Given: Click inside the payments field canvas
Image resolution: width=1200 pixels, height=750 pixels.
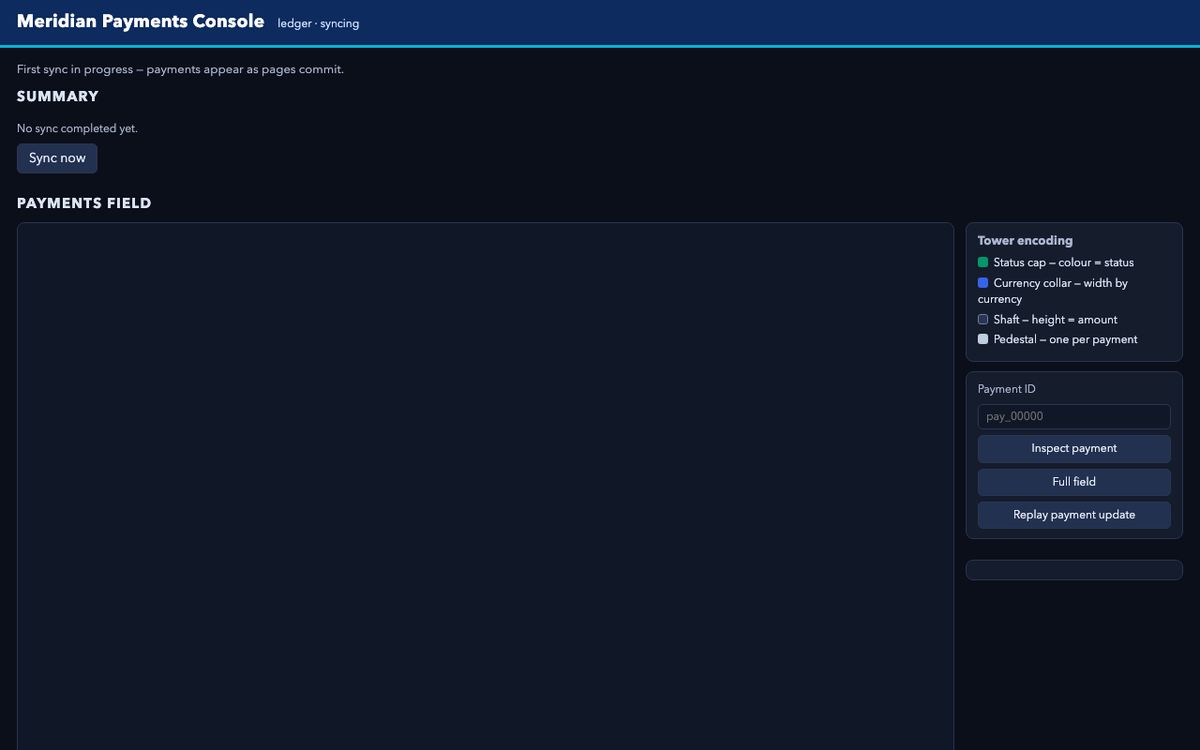Looking at the screenshot, I should (x=485, y=486).
